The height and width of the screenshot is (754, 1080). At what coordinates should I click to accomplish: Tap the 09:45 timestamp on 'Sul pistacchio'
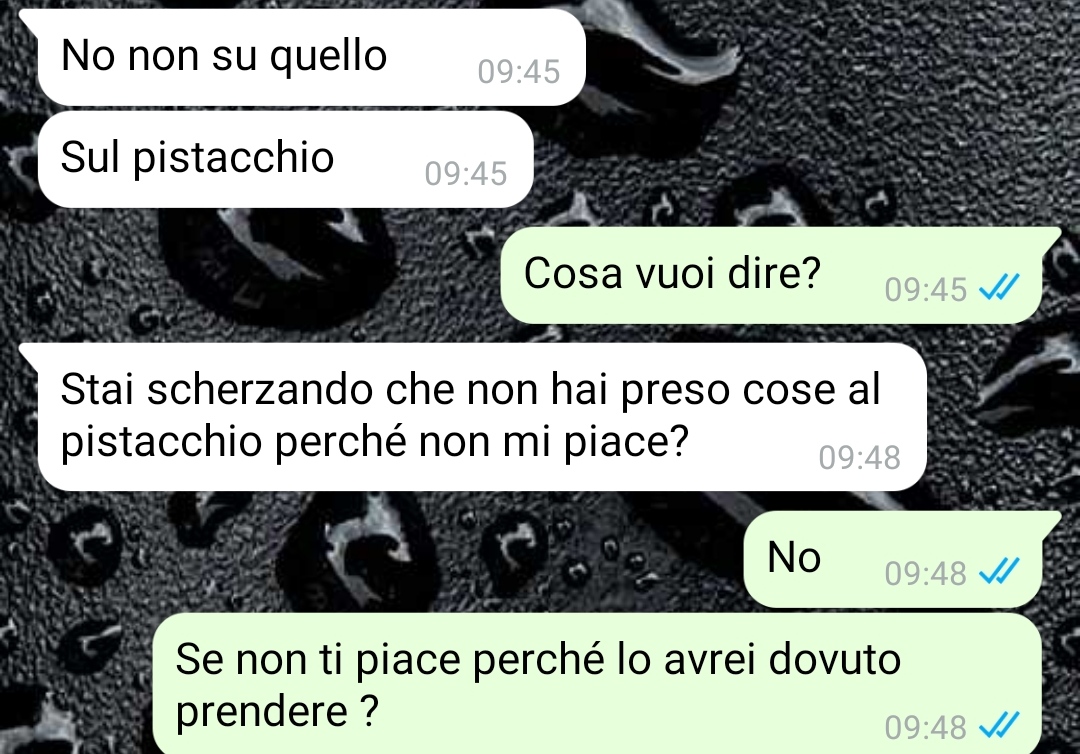click(x=466, y=174)
